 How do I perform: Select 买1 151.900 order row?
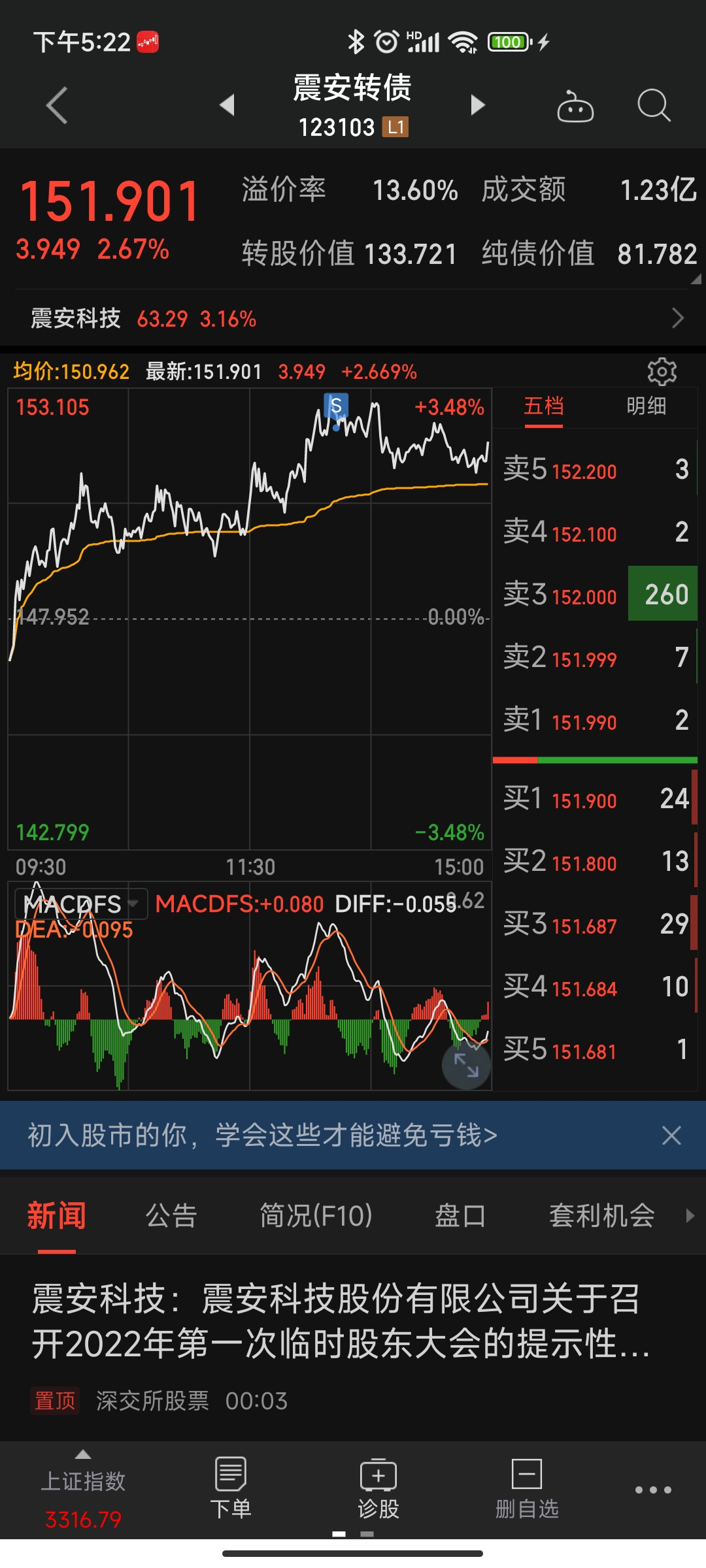pos(595,798)
